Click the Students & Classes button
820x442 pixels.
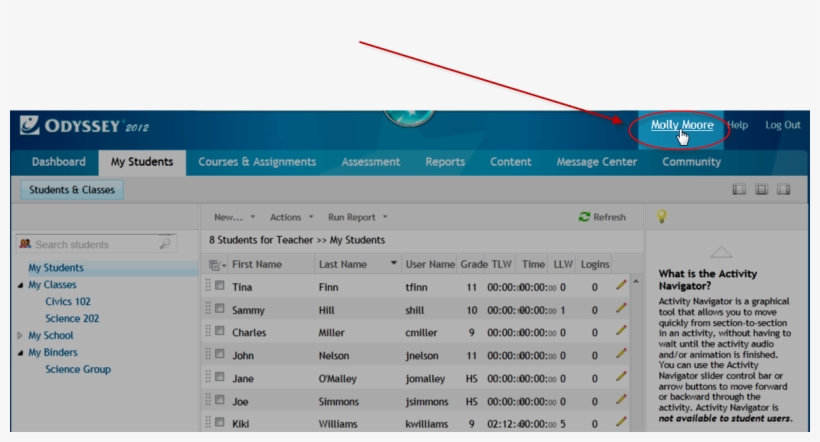[72, 189]
